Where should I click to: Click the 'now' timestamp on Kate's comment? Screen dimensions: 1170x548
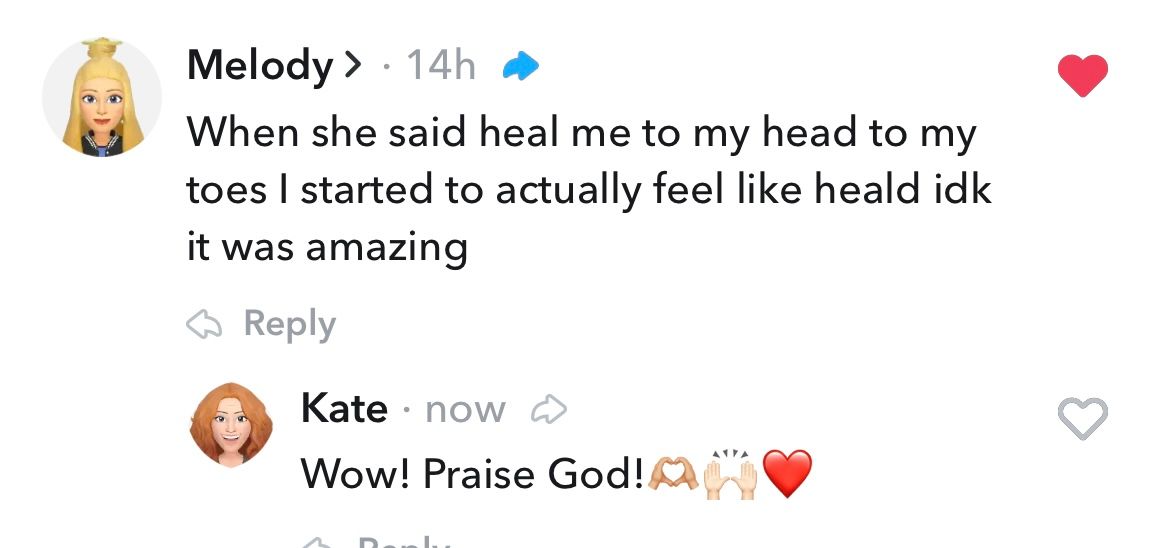coord(466,411)
